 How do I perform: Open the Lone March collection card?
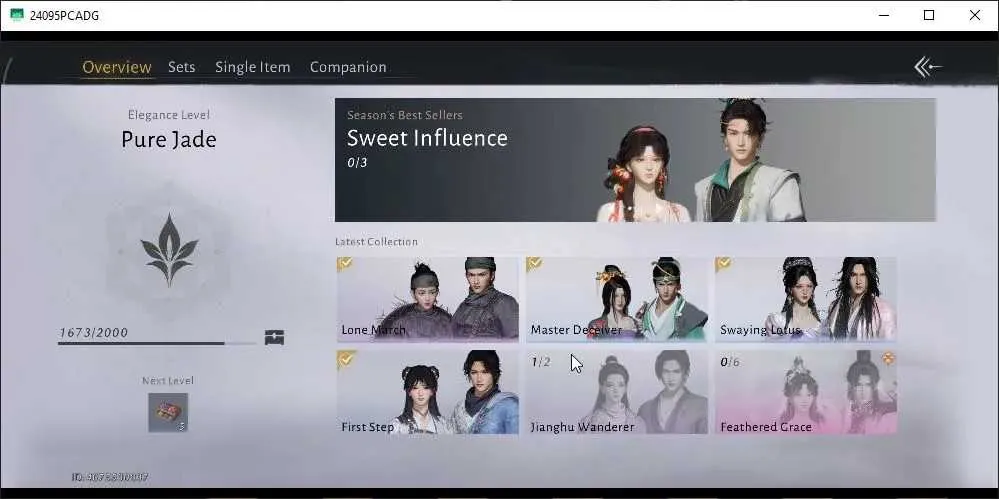pyautogui.click(x=428, y=299)
